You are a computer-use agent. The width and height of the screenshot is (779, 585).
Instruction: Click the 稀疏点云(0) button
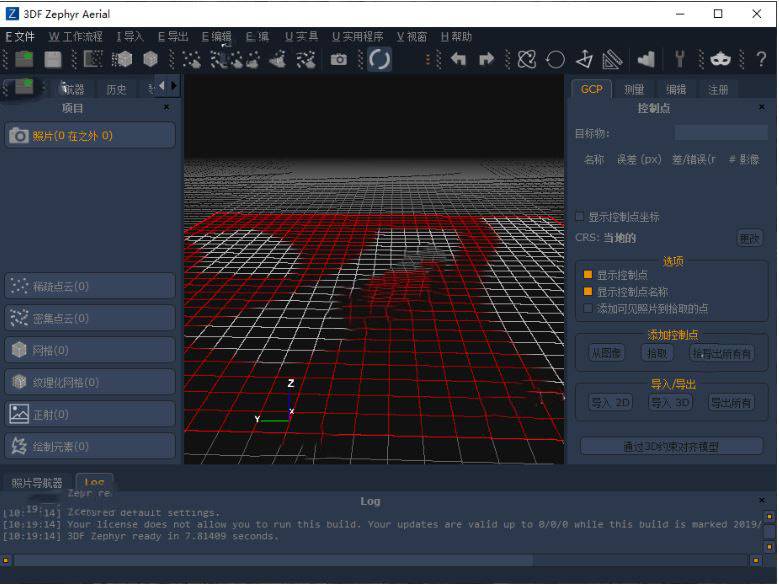pos(90,286)
